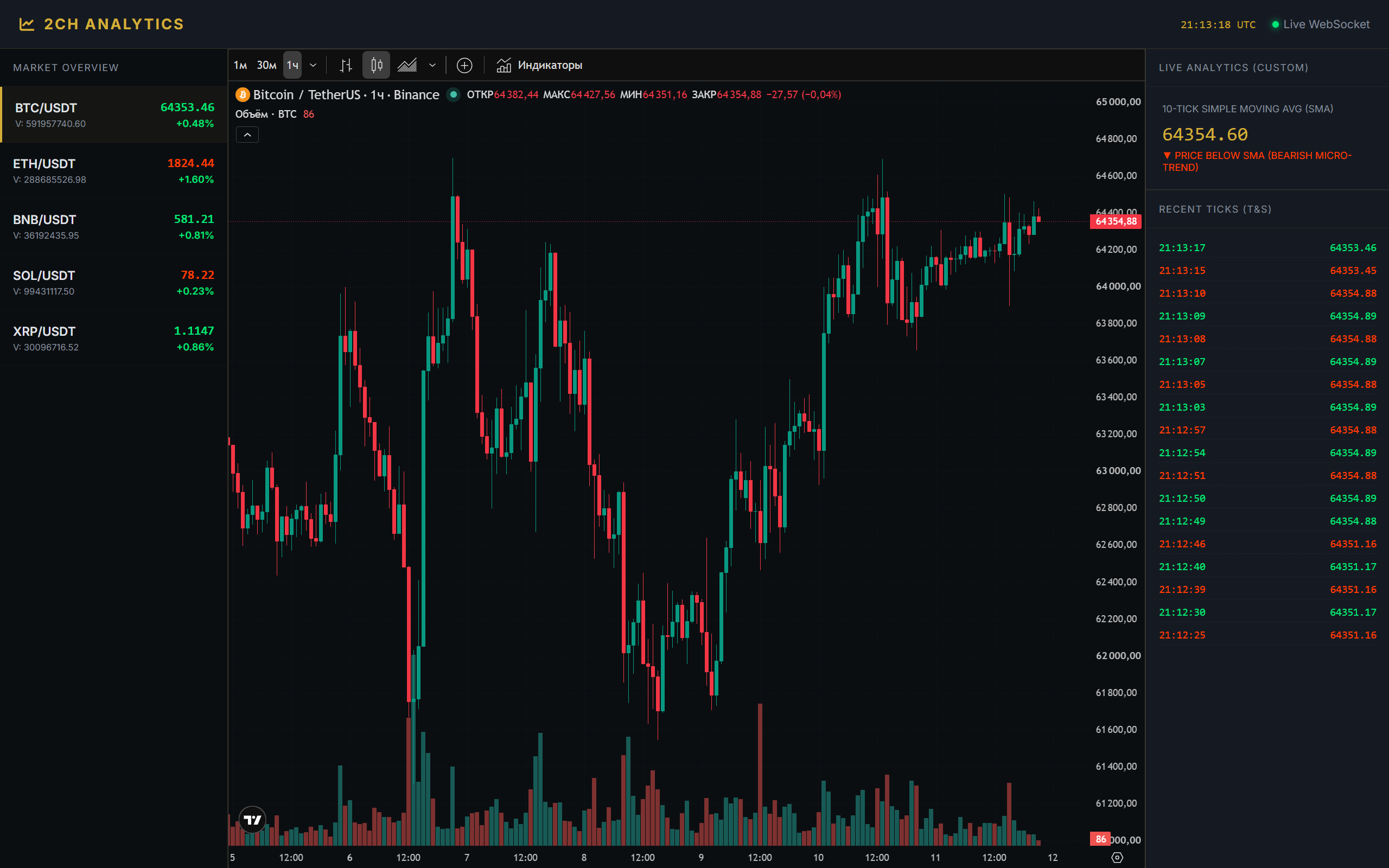Click the red 64354,88 price label
Screen dimensions: 1389x868
pos(1116,221)
